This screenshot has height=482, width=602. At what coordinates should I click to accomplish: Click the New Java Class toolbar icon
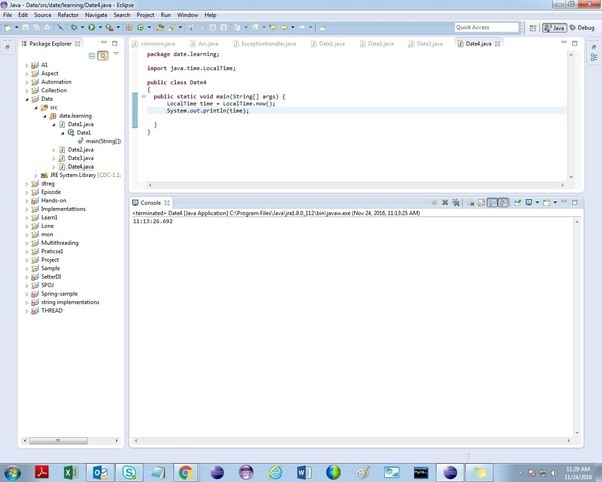[x=140, y=27]
